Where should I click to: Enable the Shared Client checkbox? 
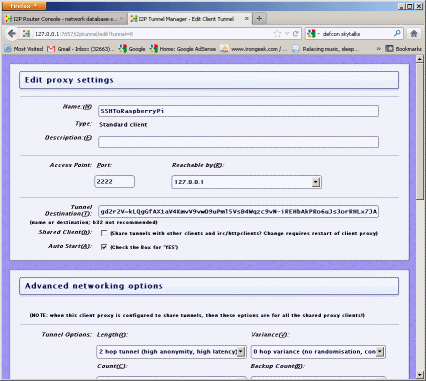pyautogui.click(x=104, y=233)
